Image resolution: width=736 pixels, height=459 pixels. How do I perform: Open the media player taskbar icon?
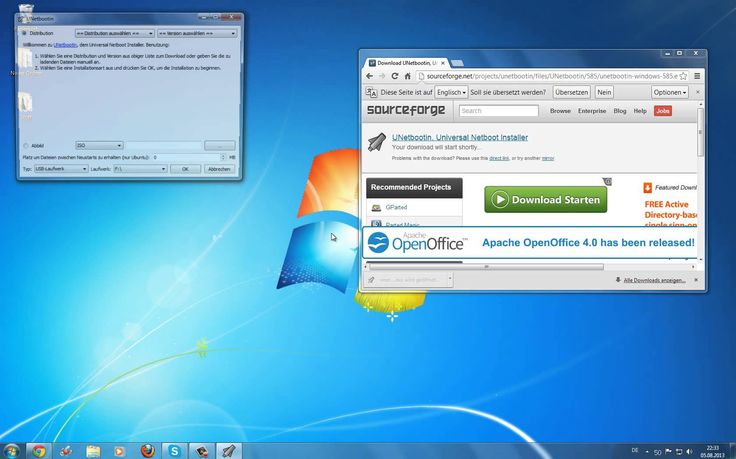119,451
